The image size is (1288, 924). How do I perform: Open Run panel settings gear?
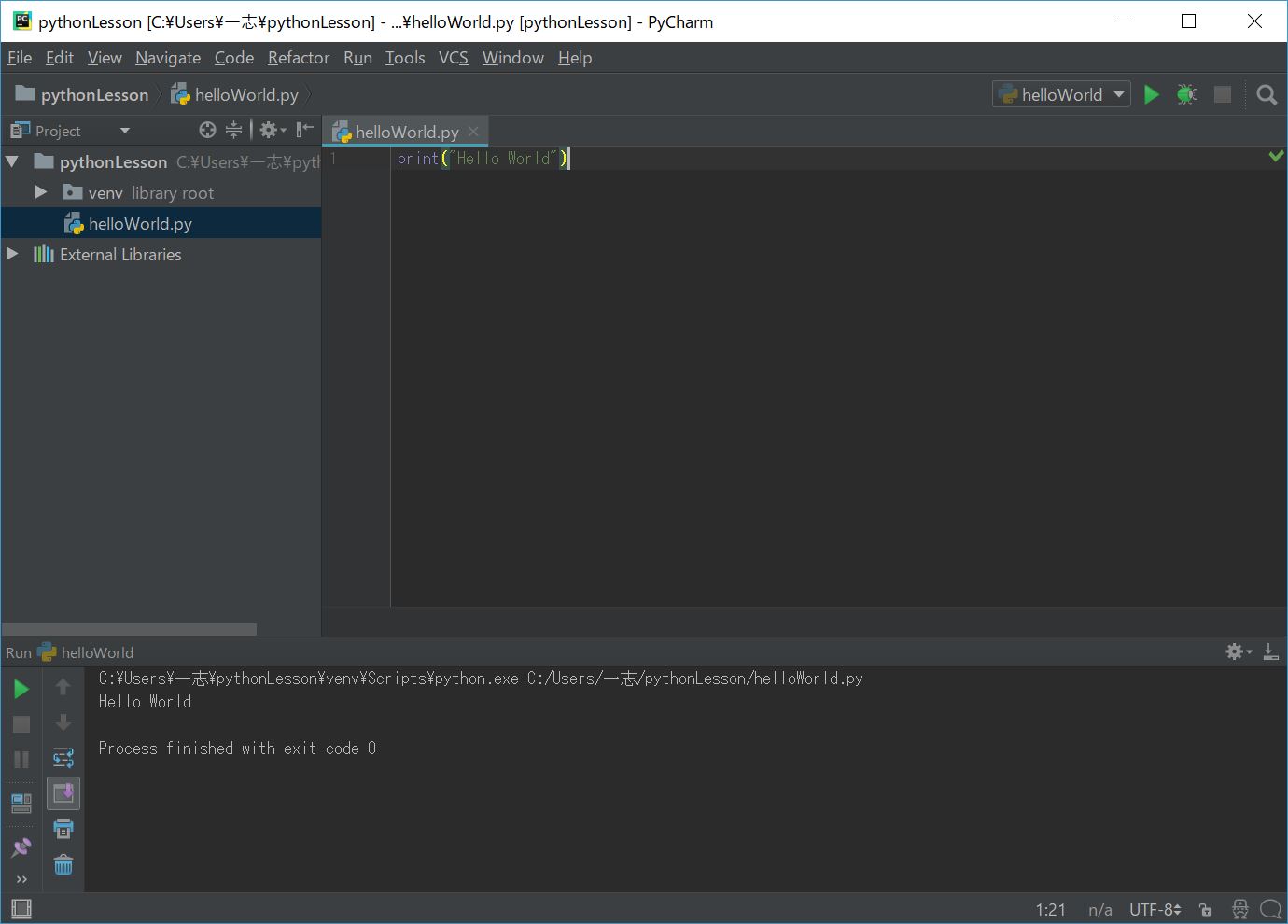click(1239, 651)
